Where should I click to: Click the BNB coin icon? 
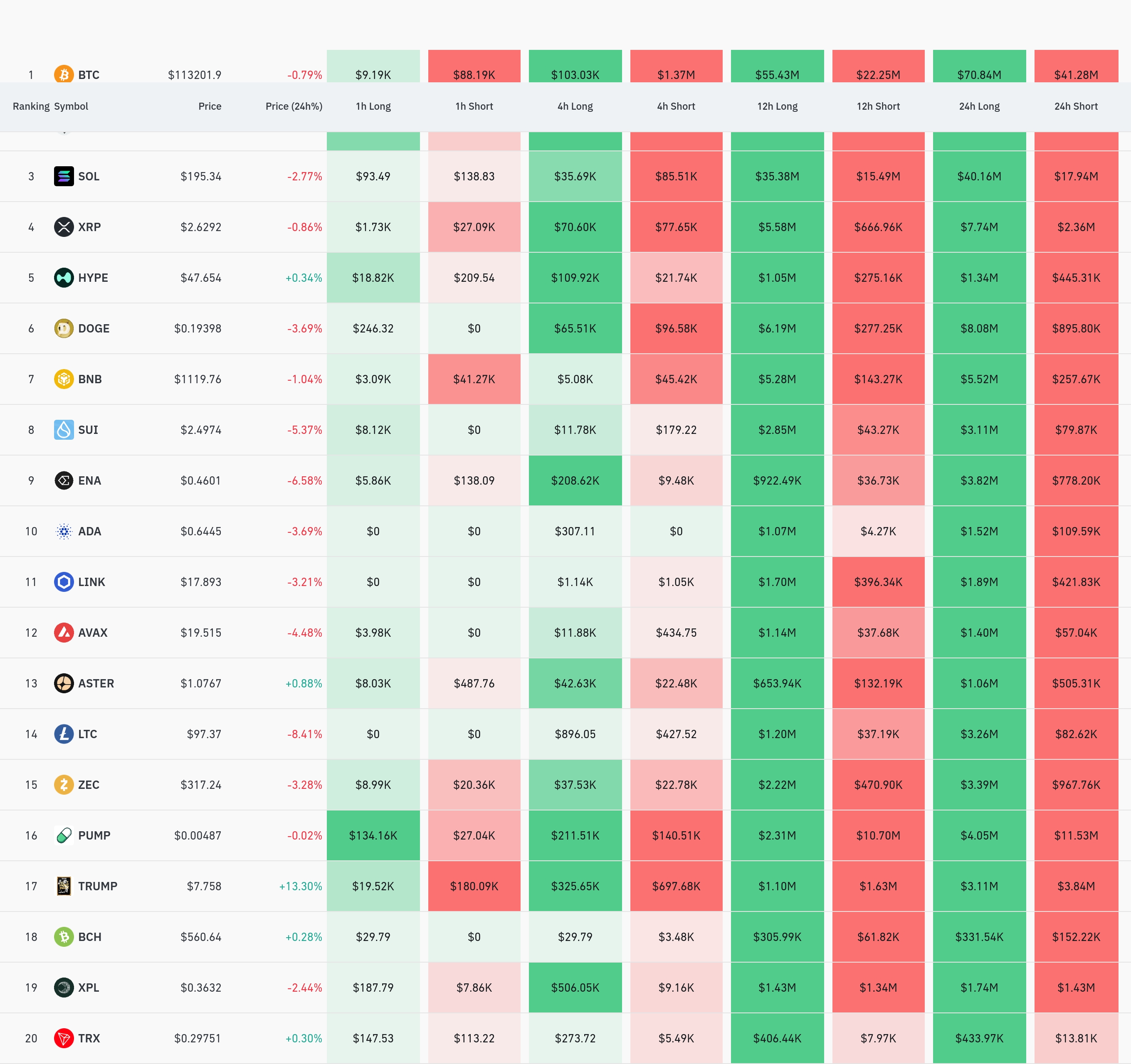coord(64,379)
